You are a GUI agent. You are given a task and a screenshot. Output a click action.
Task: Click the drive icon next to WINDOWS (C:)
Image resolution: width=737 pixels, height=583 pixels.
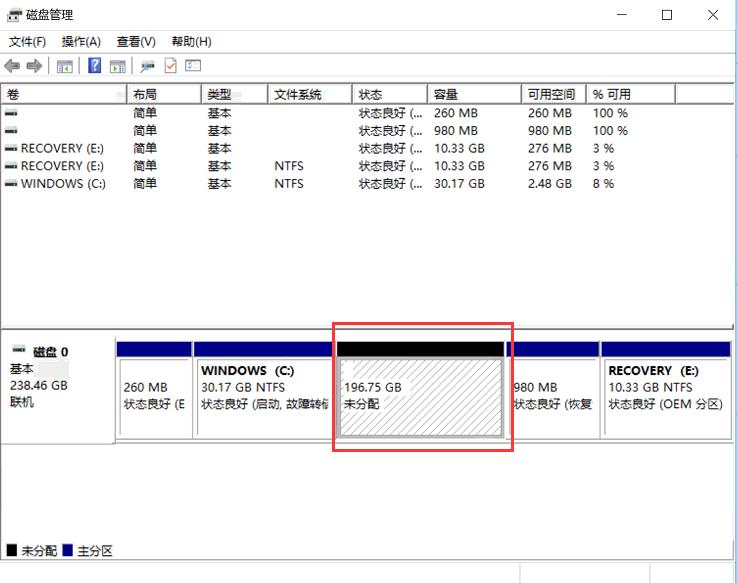(x=11, y=183)
